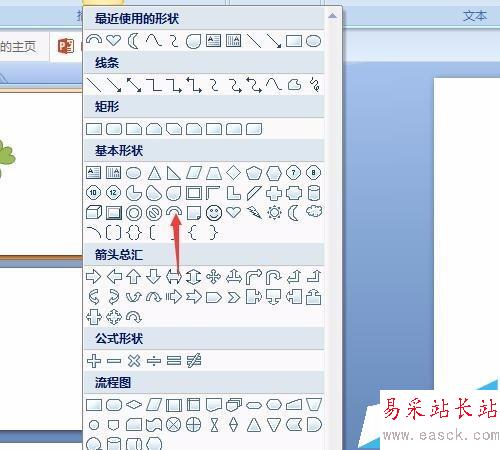Image resolution: width=500 pixels, height=450 pixels.
Task: Choose the plus sign equation shape
Action: (94, 361)
